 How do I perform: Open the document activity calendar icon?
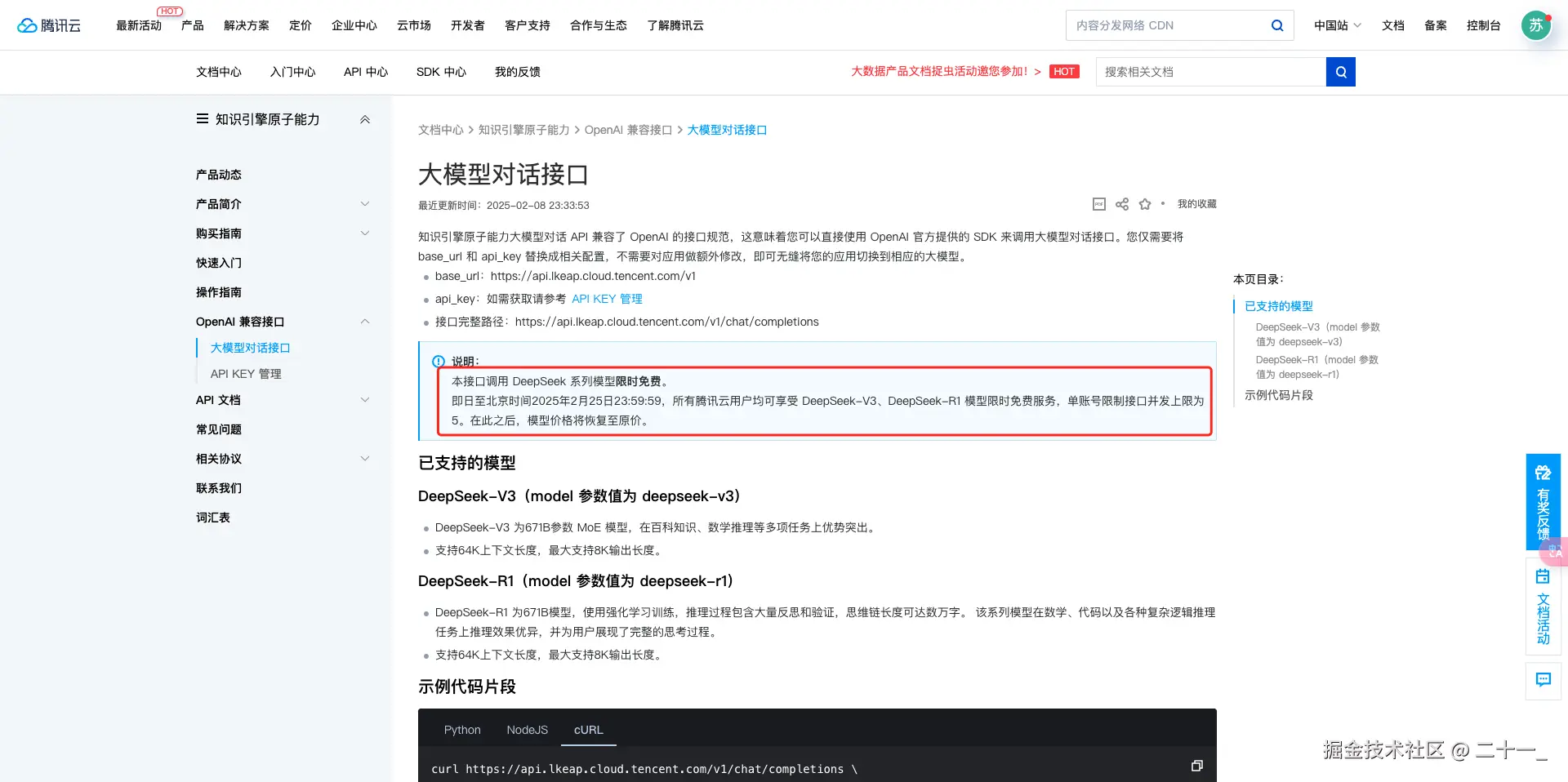click(x=1543, y=576)
